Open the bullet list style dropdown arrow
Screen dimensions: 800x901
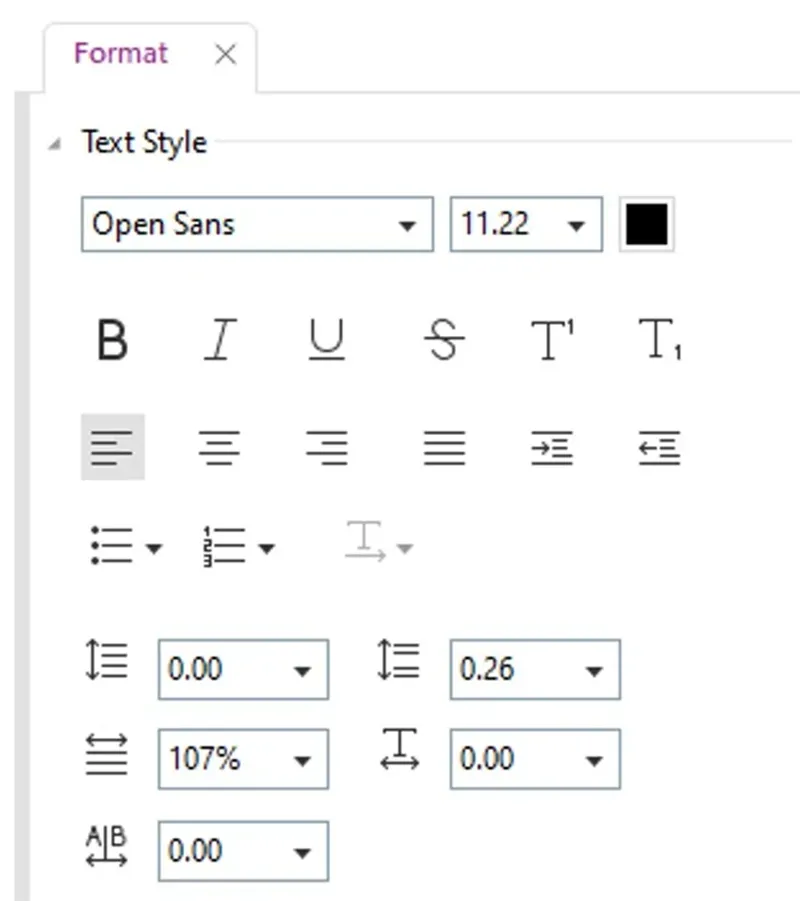tap(155, 549)
